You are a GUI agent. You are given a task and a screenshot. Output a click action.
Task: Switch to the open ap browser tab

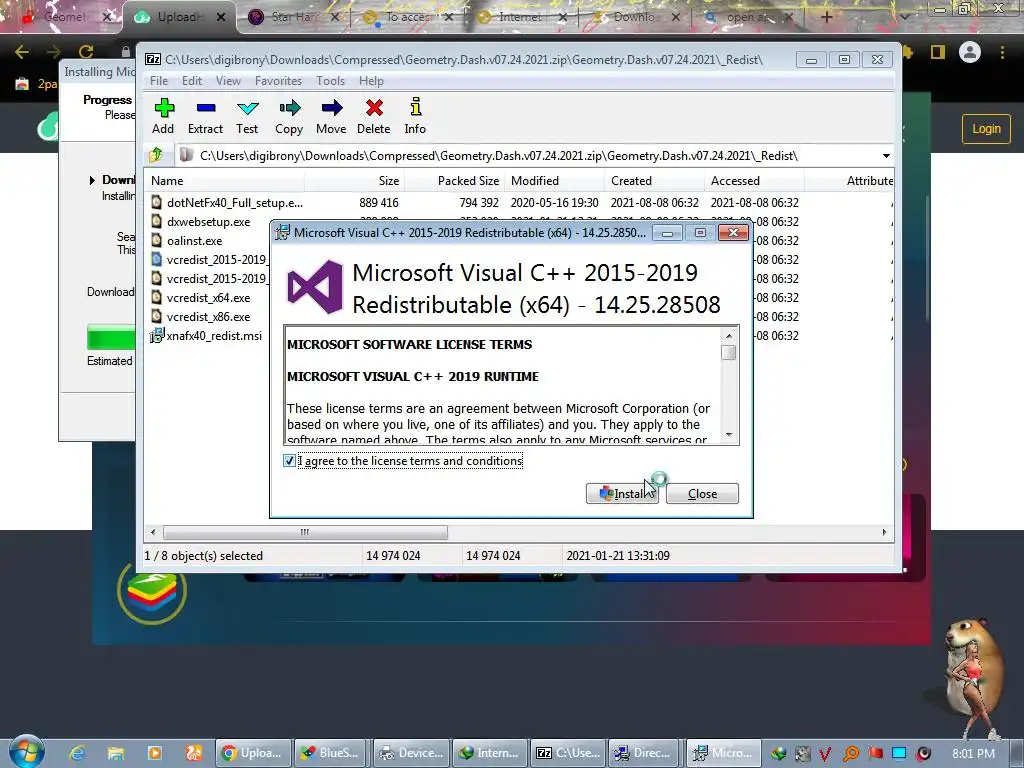tap(747, 17)
